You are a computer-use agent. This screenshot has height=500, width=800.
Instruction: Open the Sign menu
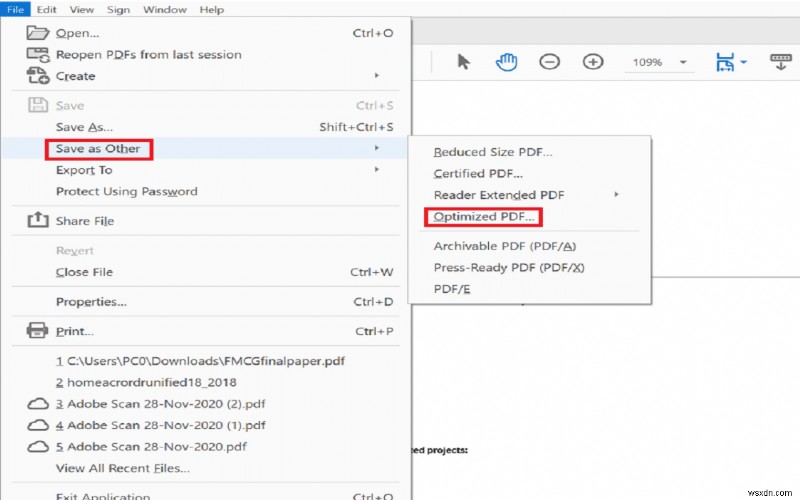point(118,9)
